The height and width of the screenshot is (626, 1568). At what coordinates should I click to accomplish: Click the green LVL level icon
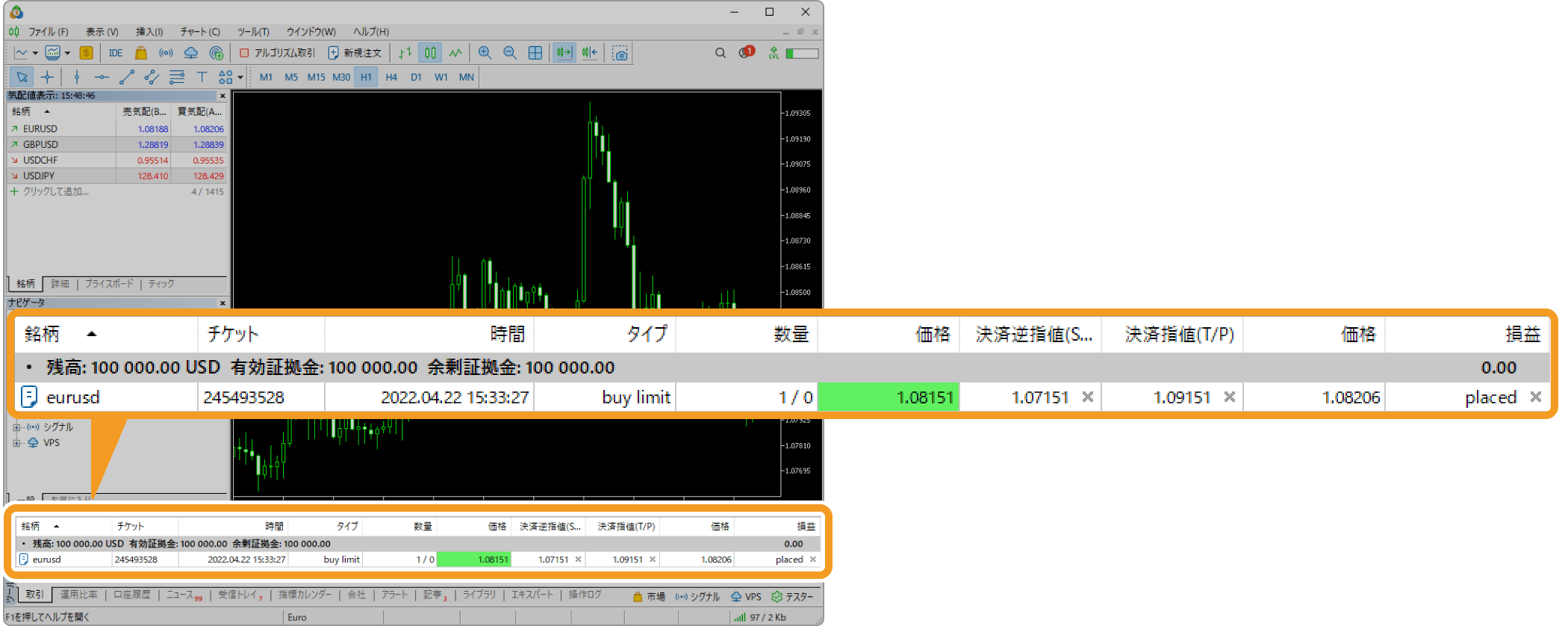click(774, 53)
